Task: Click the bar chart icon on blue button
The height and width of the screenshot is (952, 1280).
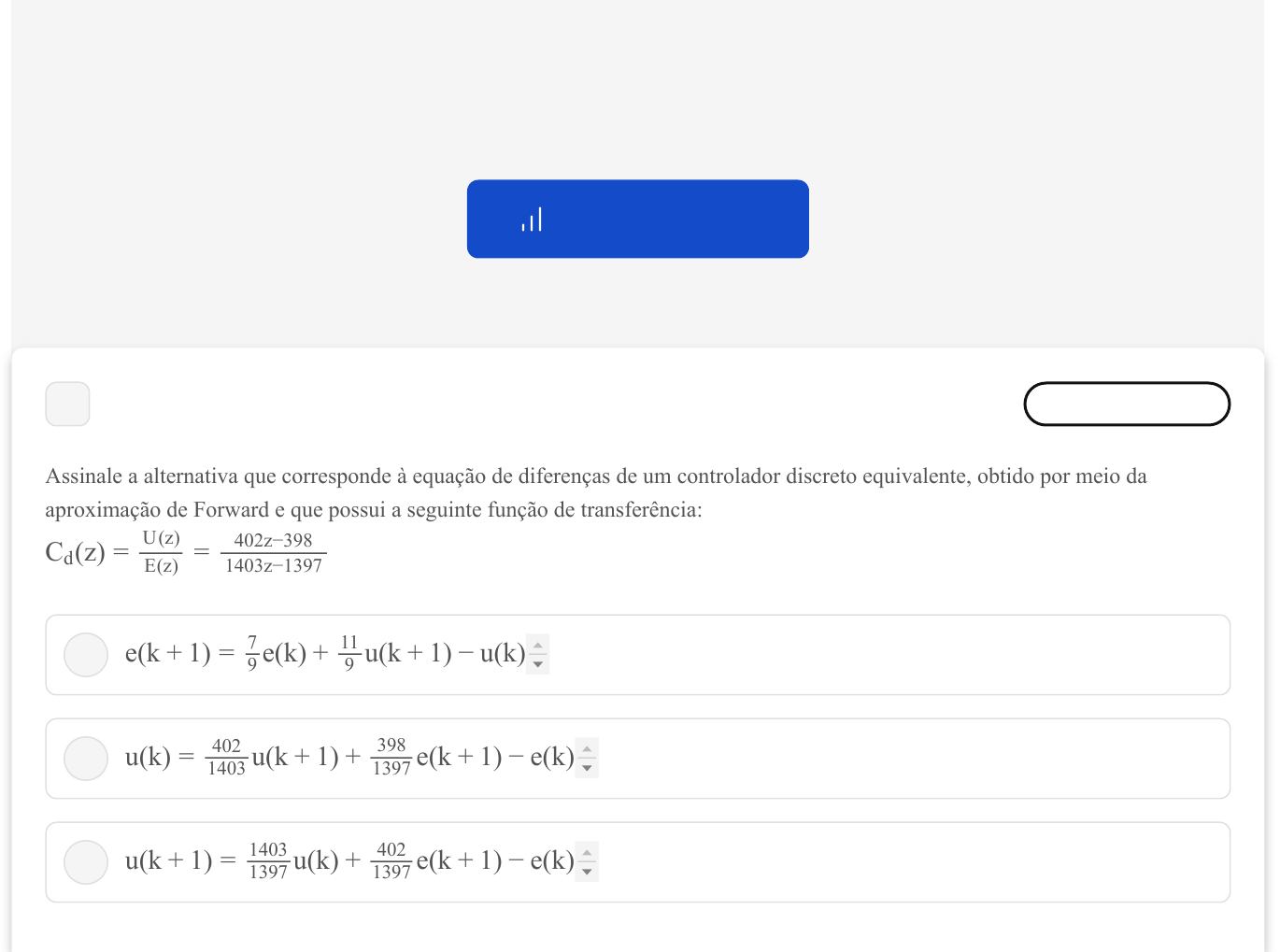Action: pyautogui.click(x=532, y=220)
